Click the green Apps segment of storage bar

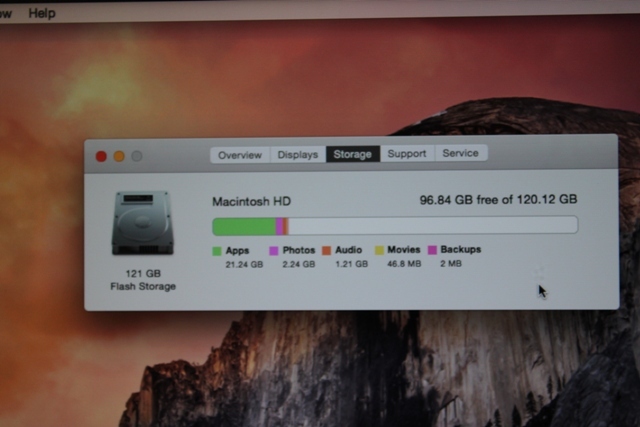click(x=244, y=227)
